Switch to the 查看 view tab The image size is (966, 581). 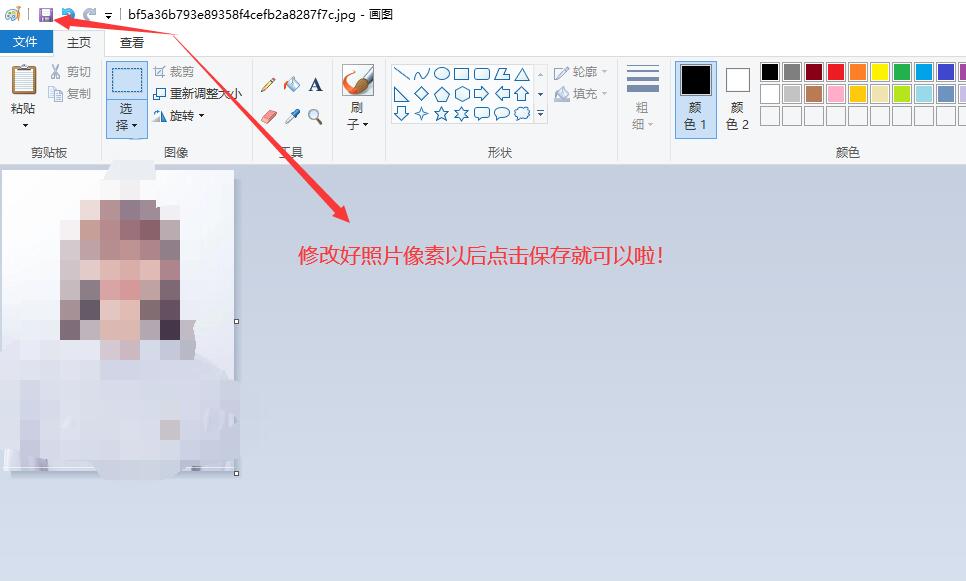tap(132, 42)
